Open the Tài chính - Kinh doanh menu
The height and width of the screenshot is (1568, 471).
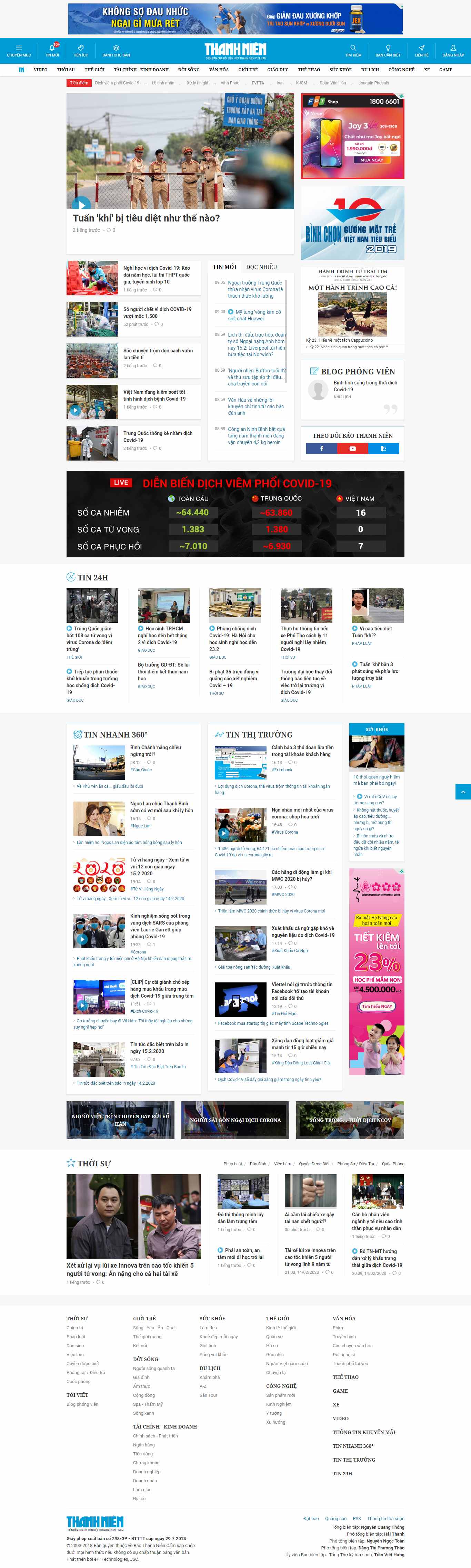click(141, 69)
